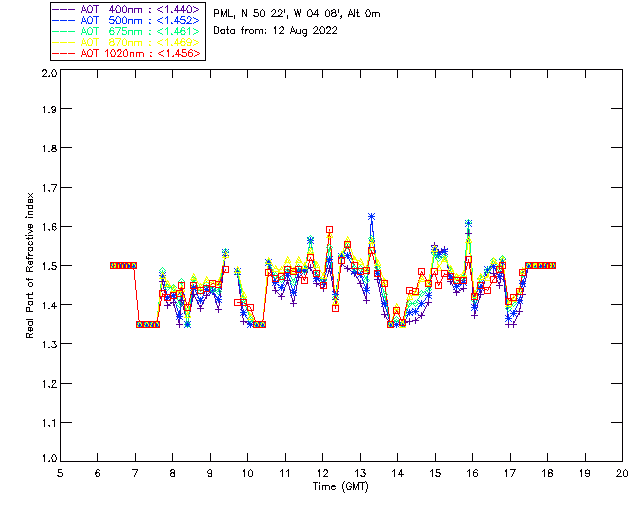Click the y-axis value 2.0
Image resolution: width=640 pixels, height=512 pixels.
tap(49, 73)
